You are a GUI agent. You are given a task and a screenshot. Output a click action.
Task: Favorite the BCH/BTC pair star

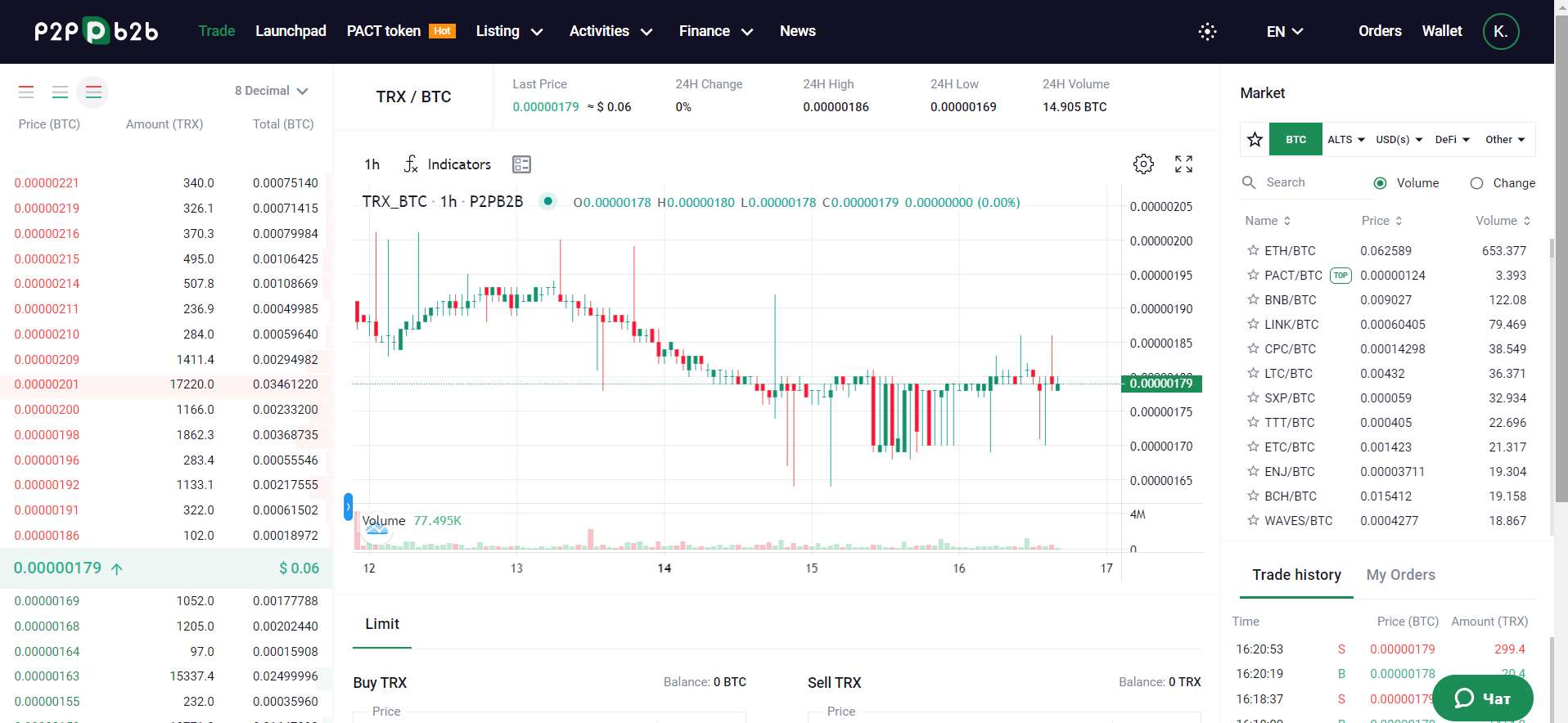(1253, 496)
